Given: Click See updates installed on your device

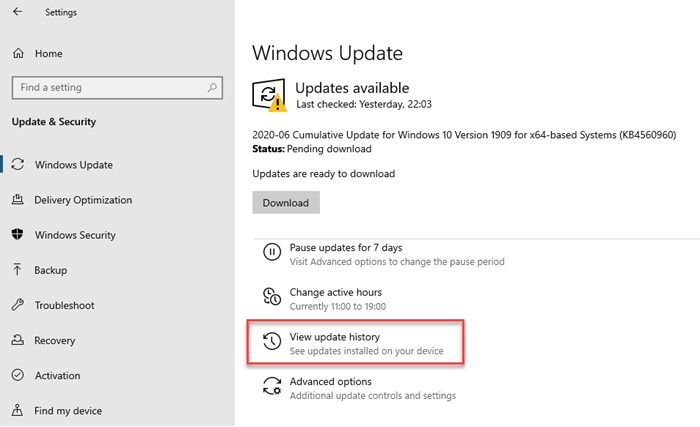Looking at the screenshot, I should coord(366,351).
